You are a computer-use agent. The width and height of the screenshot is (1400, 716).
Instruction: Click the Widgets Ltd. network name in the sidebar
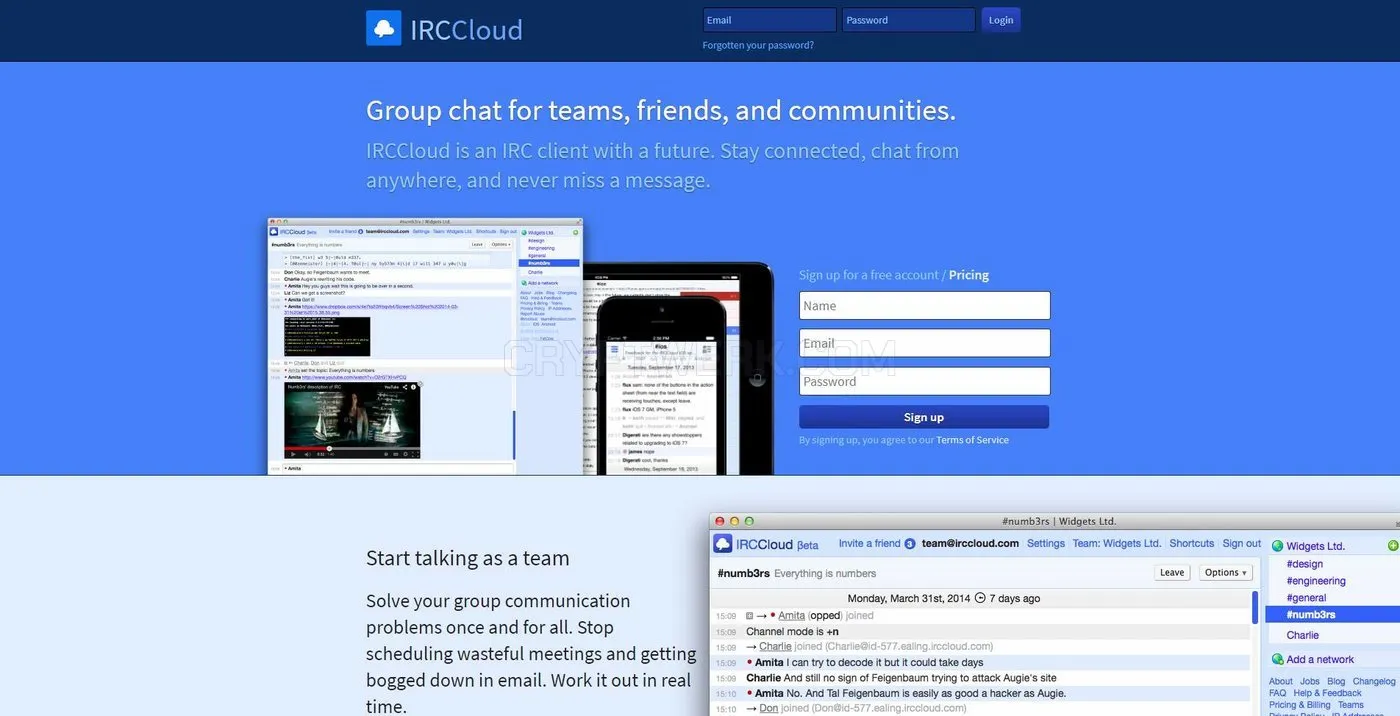1315,546
